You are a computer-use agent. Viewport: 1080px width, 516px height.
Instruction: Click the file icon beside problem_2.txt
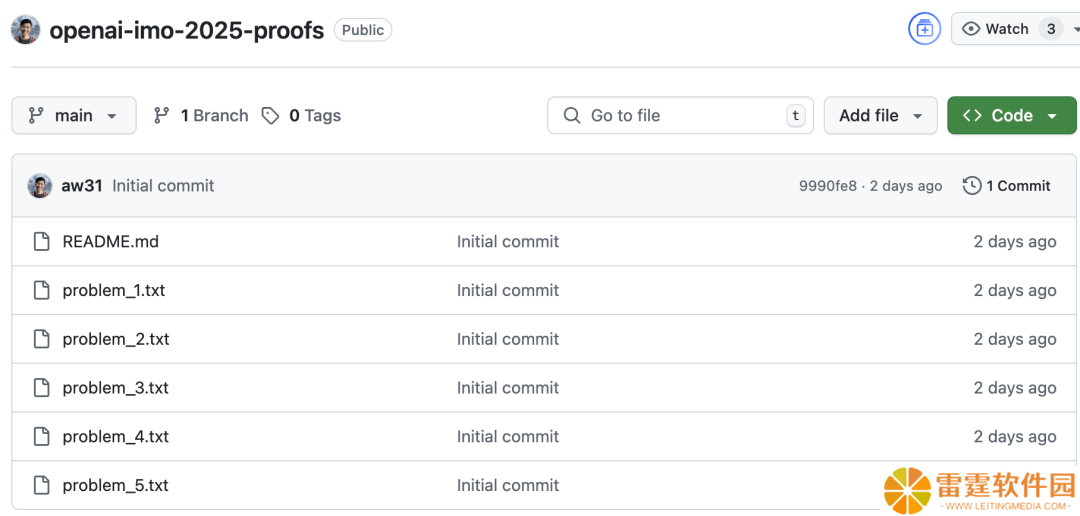pyautogui.click(x=42, y=339)
